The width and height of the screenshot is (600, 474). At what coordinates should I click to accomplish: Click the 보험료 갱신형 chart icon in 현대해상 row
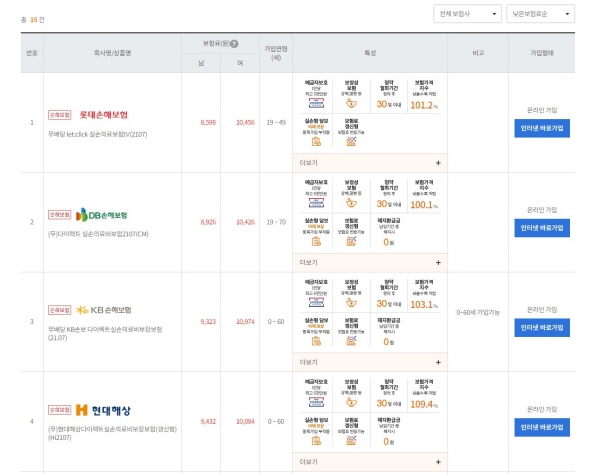[351, 440]
